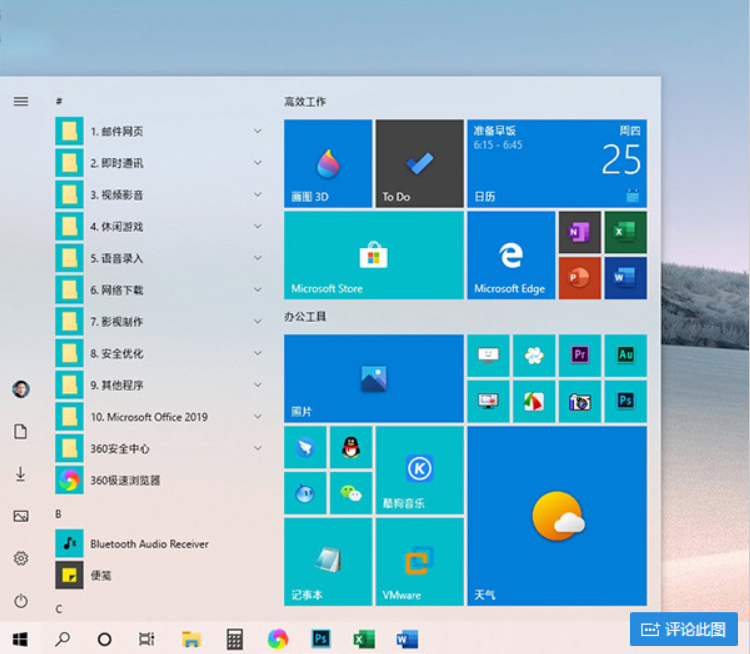Open File Explorer from the taskbar
750x654 pixels.
point(191,639)
